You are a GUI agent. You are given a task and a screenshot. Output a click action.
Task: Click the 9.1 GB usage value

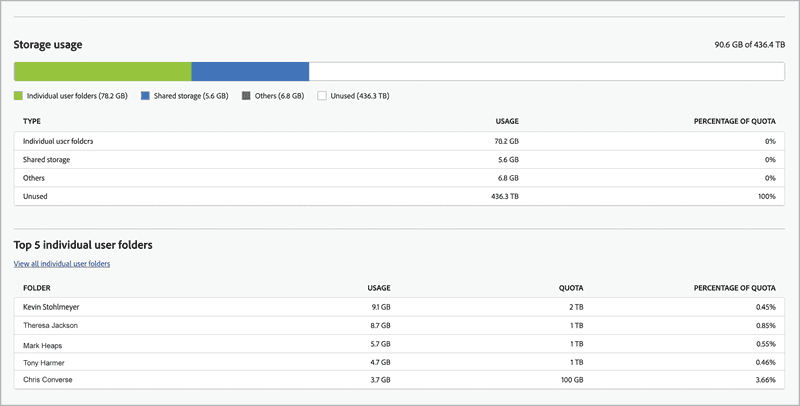[381, 307]
